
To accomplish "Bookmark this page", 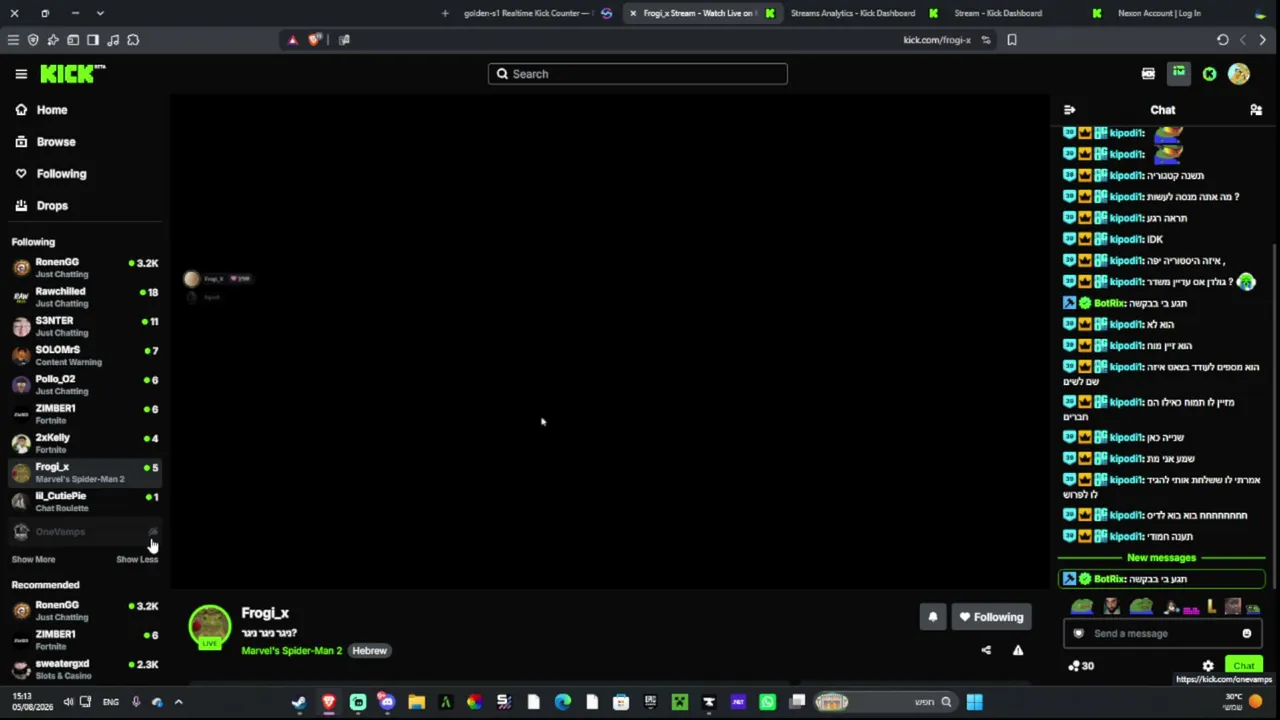I will click(x=1012, y=40).
